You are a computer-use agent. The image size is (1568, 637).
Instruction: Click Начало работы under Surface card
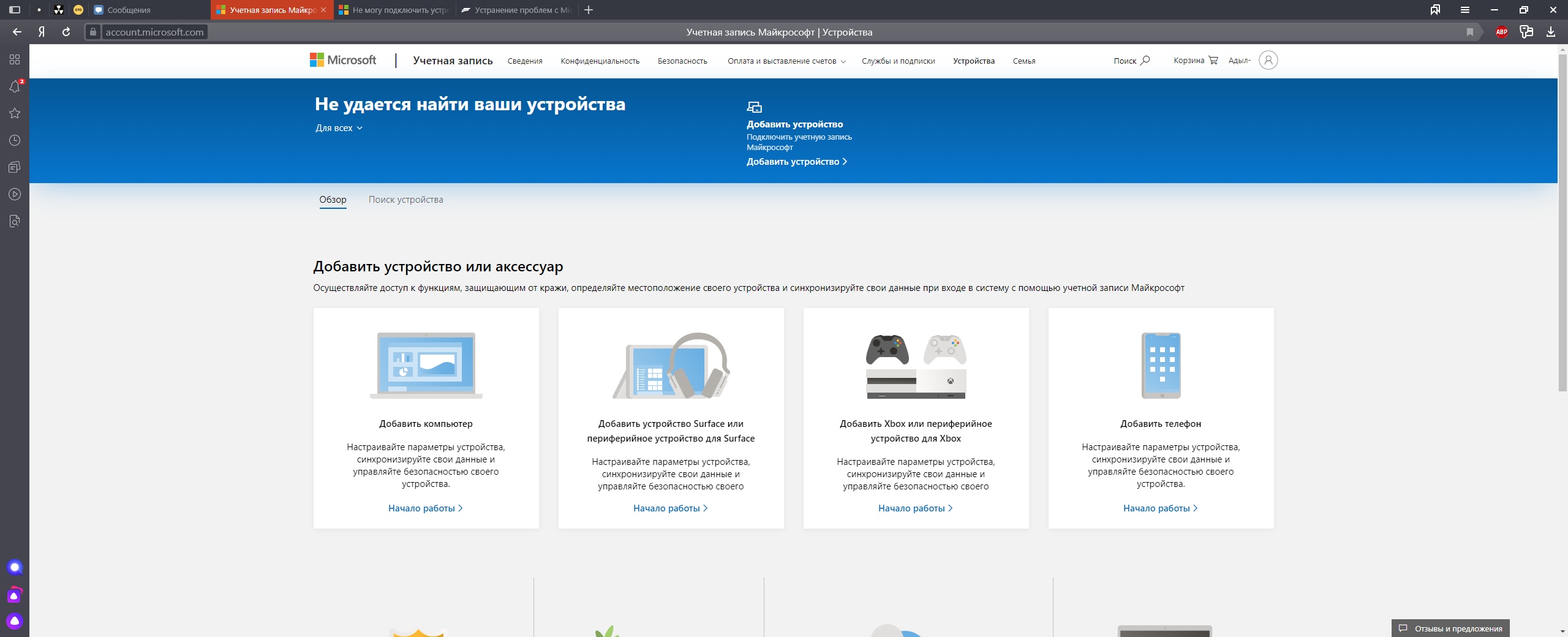coord(671,508)
